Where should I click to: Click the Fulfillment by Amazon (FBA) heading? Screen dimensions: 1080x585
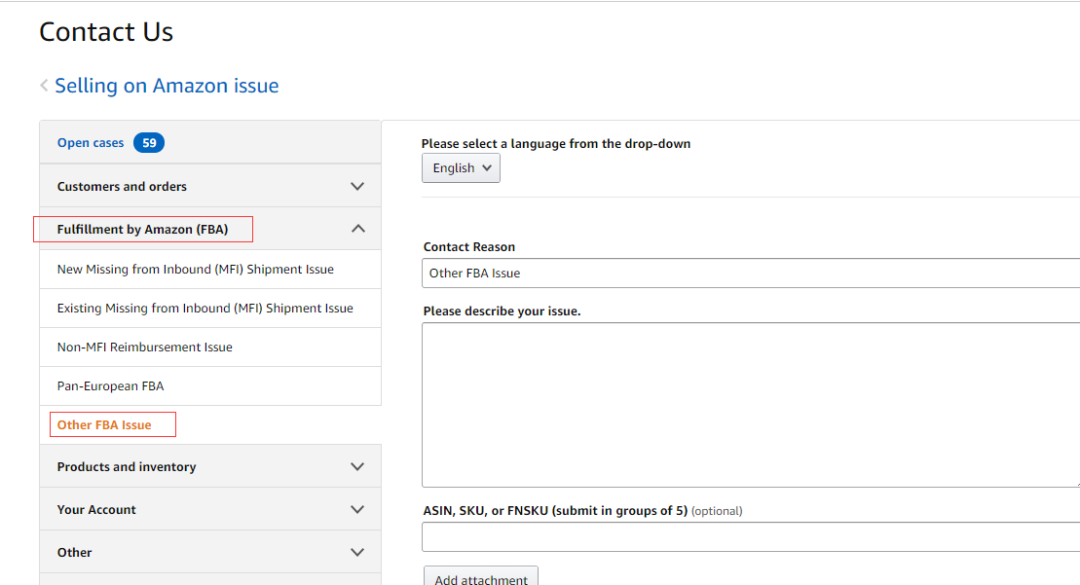[142, 229]
